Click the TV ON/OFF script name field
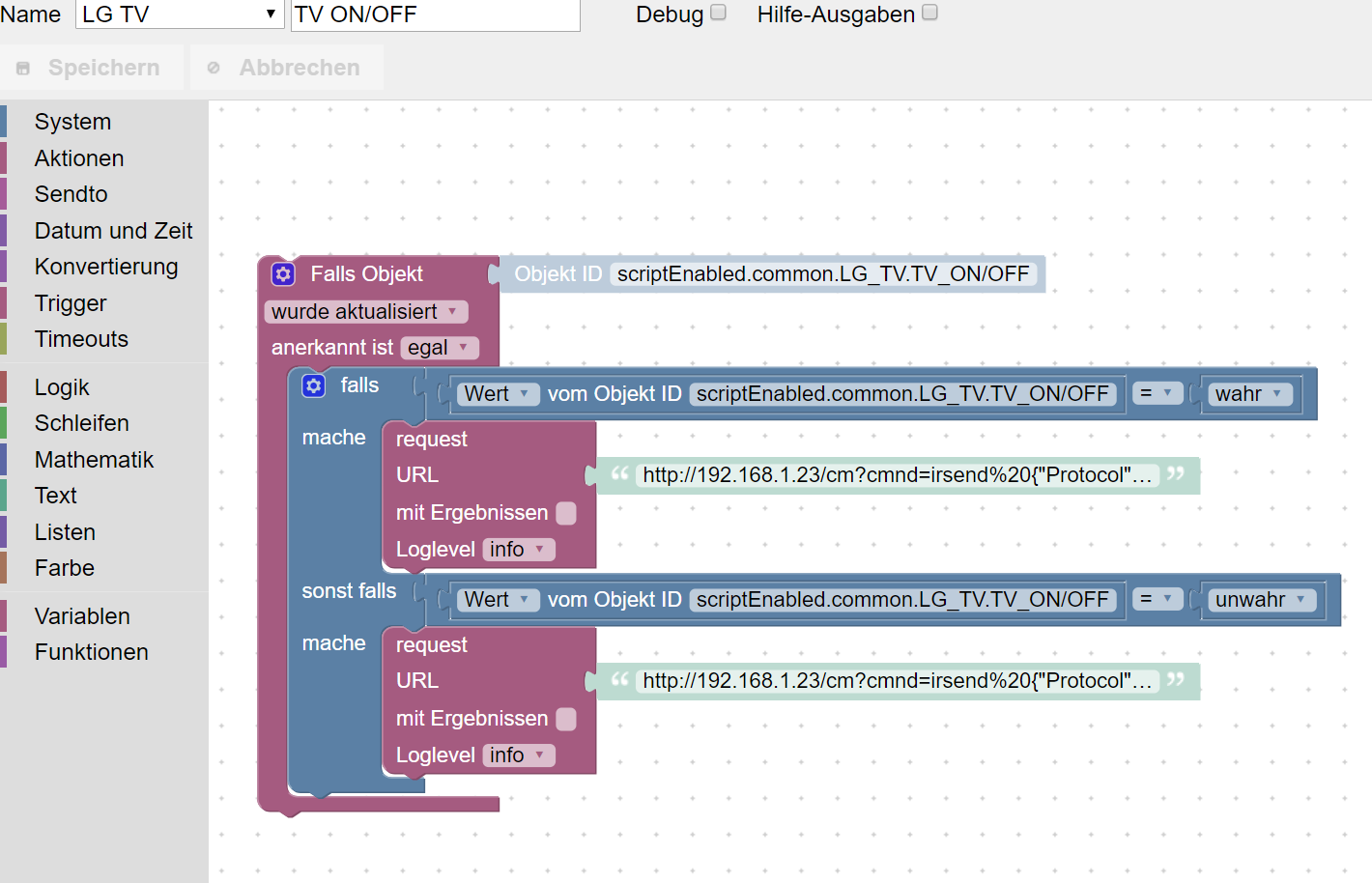 tap(436, 14)
